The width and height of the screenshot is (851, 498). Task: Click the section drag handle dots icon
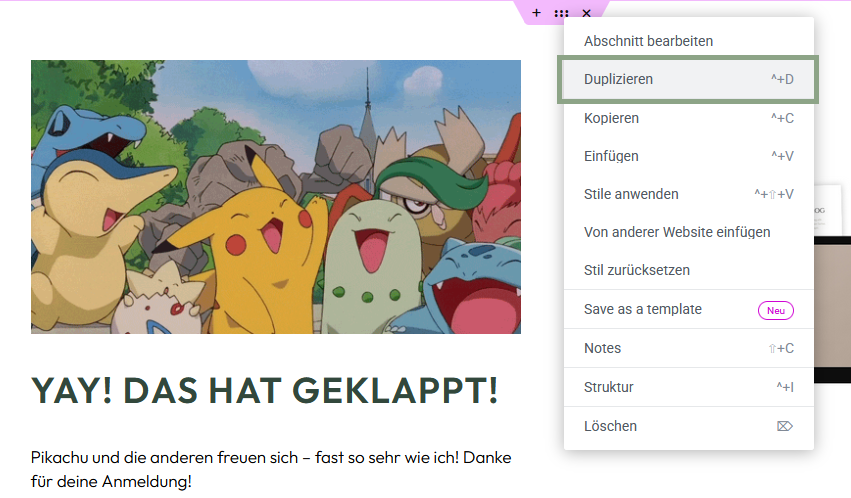561,14
